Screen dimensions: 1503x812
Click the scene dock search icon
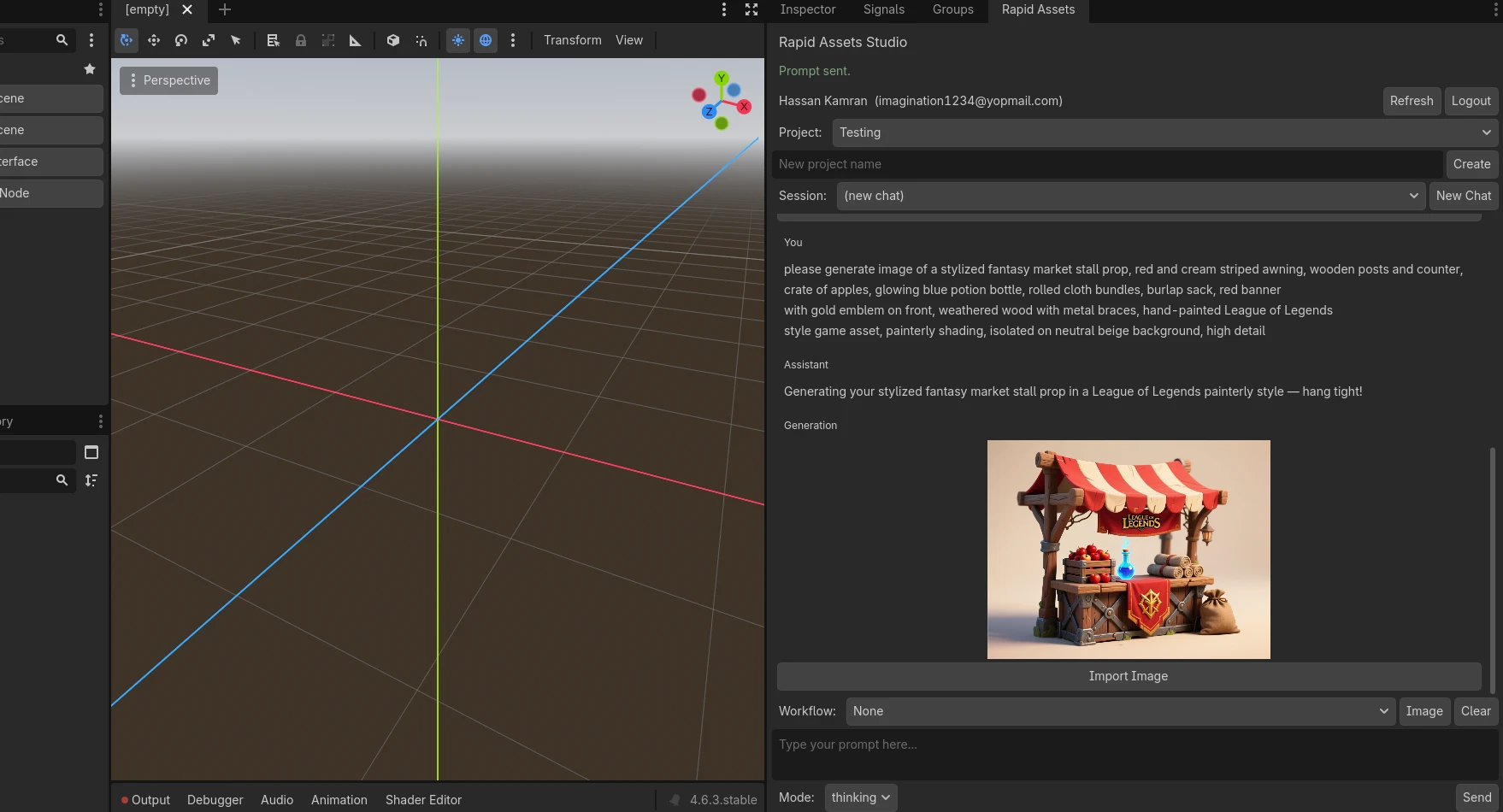coord(62,40)
